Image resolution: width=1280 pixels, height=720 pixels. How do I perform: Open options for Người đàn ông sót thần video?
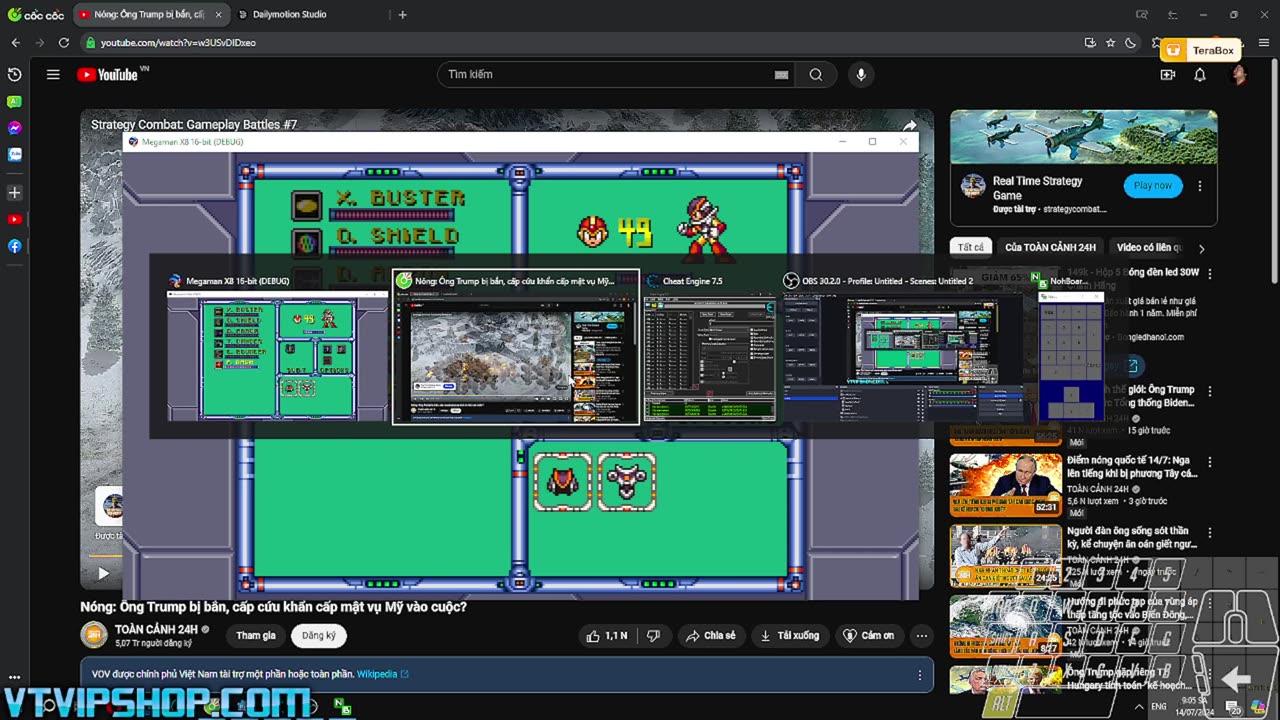click(x=1210, y=533)
